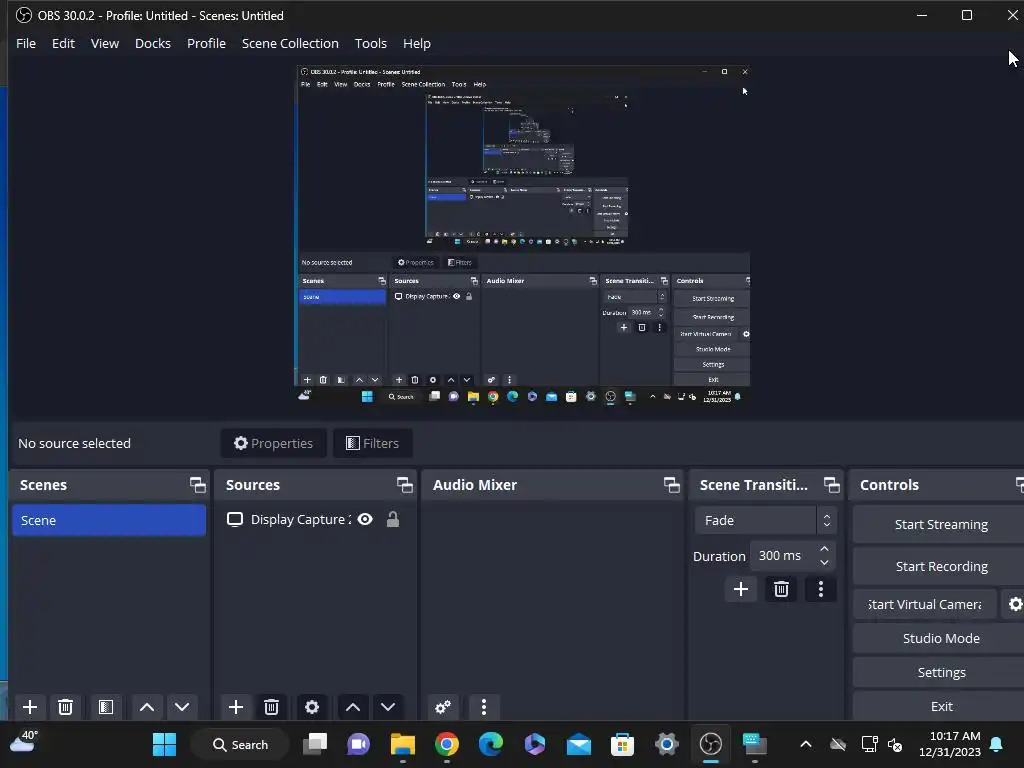This screenshot has height=768, width=1024.
Task: Enable Studio Mode
Action: pos(940,638)
